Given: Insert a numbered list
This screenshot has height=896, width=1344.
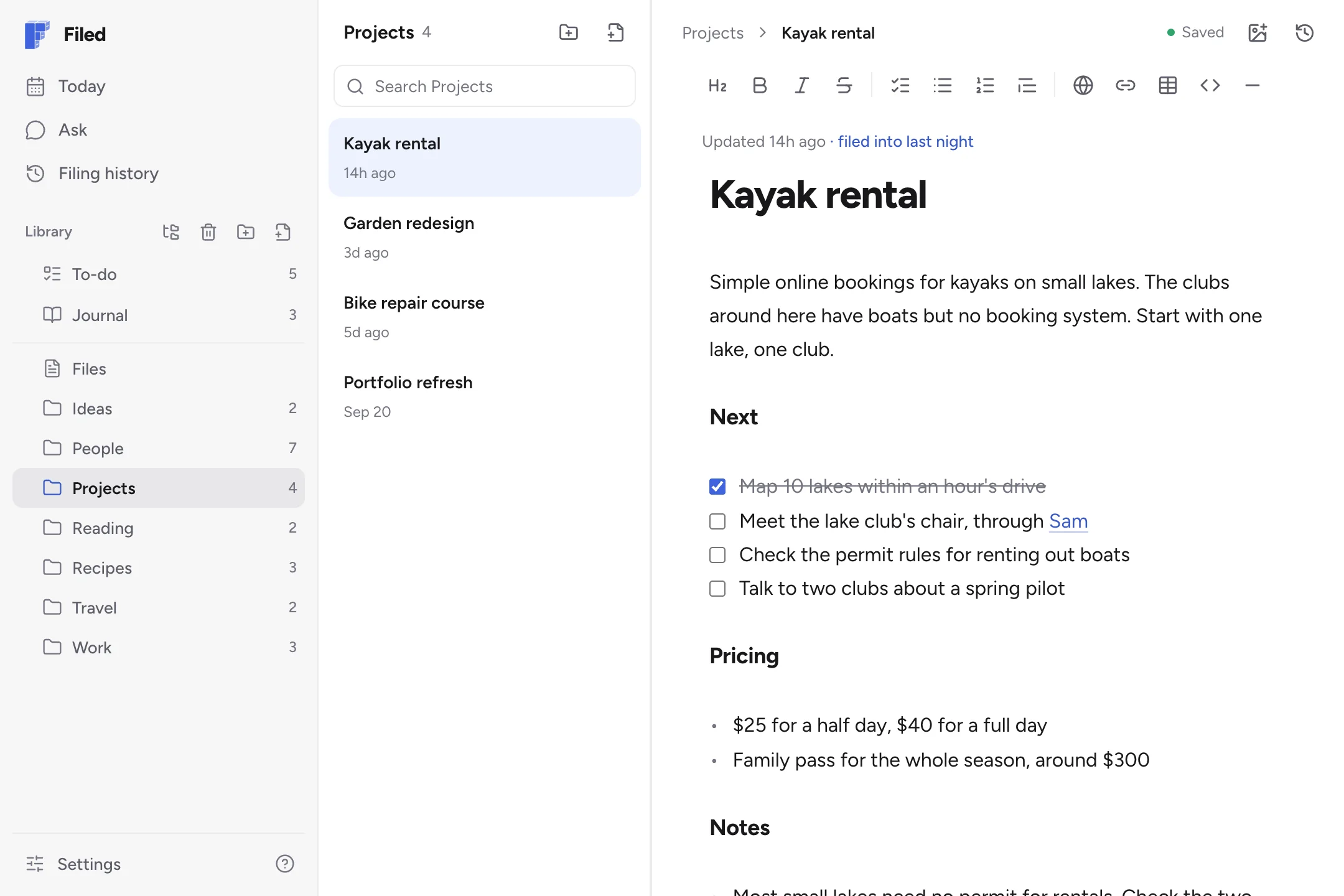Looking at the screenshot, I should pyautogui.click(x=985, y=85).
